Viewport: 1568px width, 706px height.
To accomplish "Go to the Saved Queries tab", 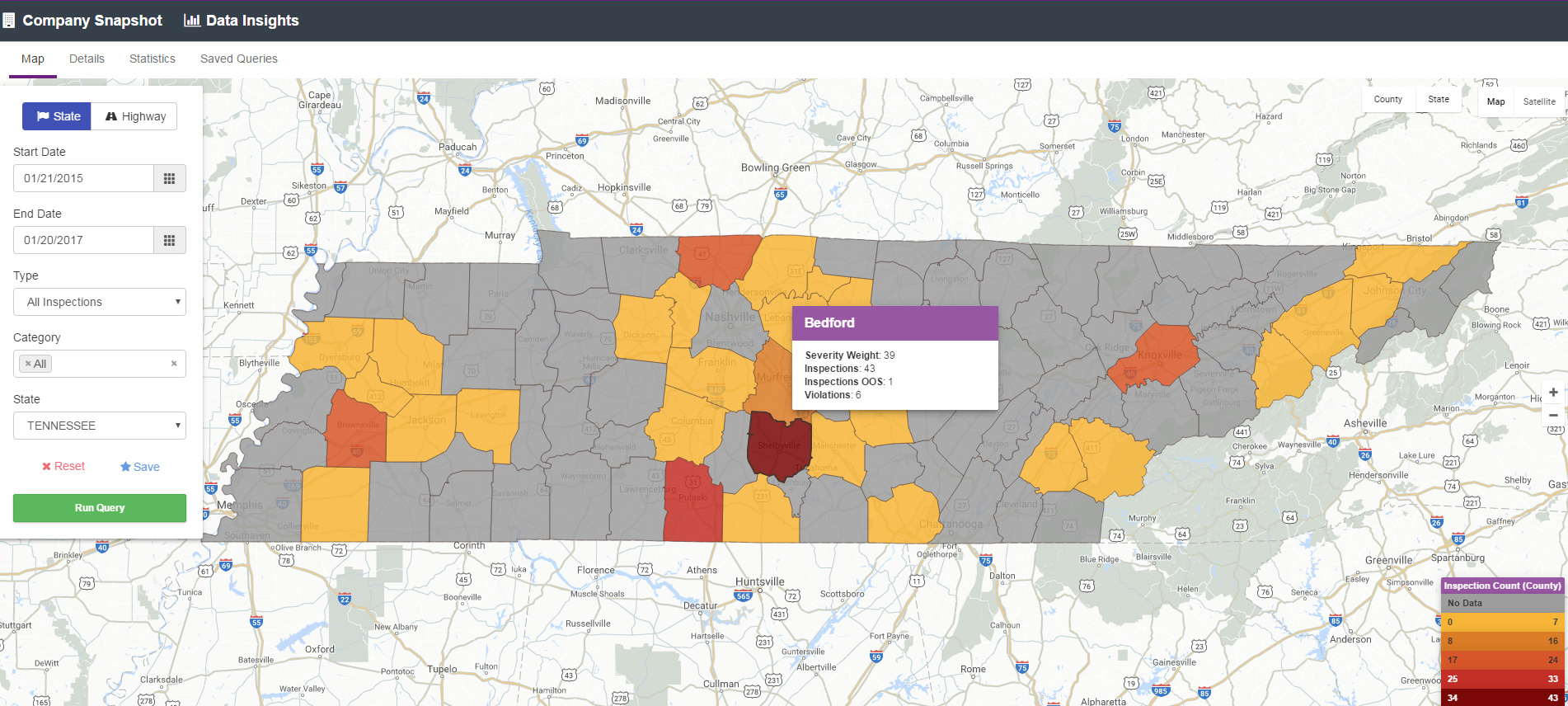I will point(239,59).
